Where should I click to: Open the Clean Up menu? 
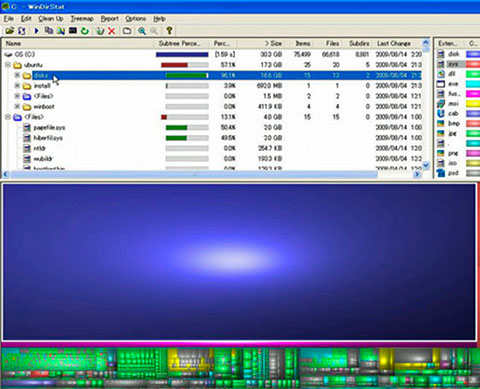click(x=51, y=19)
